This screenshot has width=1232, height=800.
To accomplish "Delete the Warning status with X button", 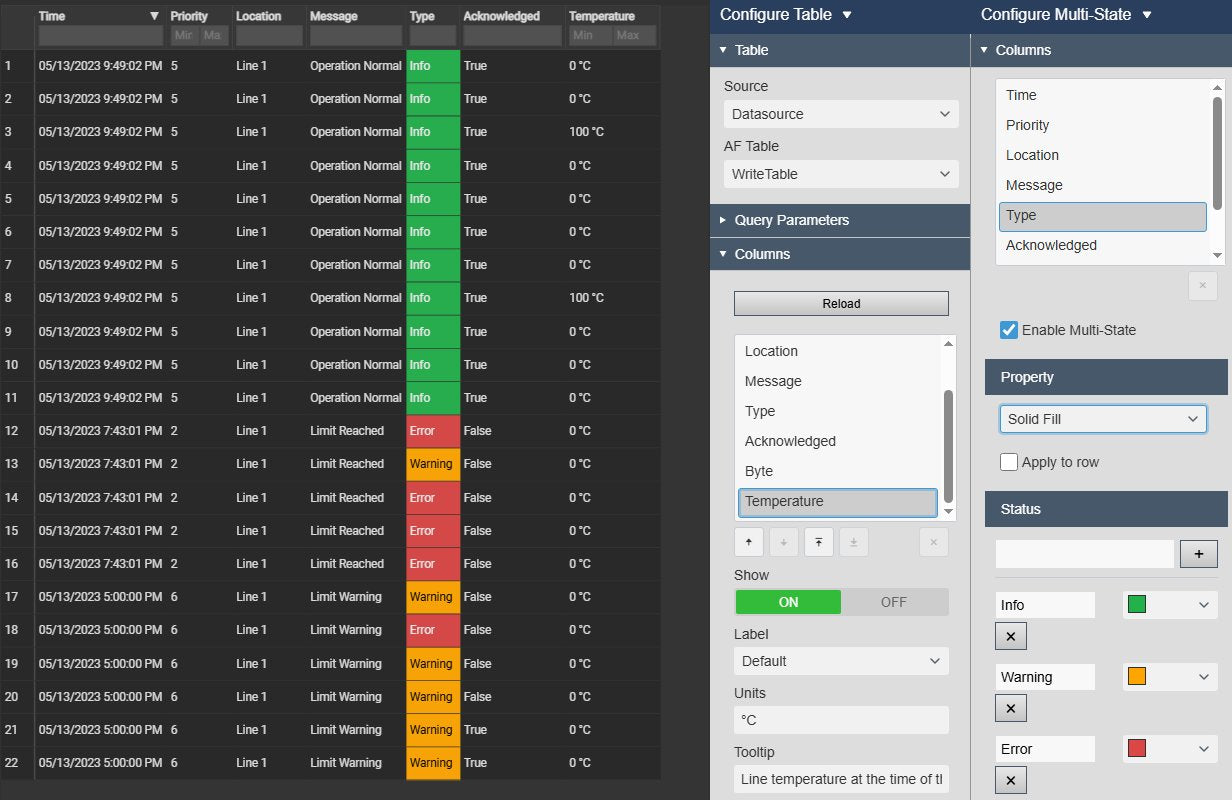I will click(1010, 708).
